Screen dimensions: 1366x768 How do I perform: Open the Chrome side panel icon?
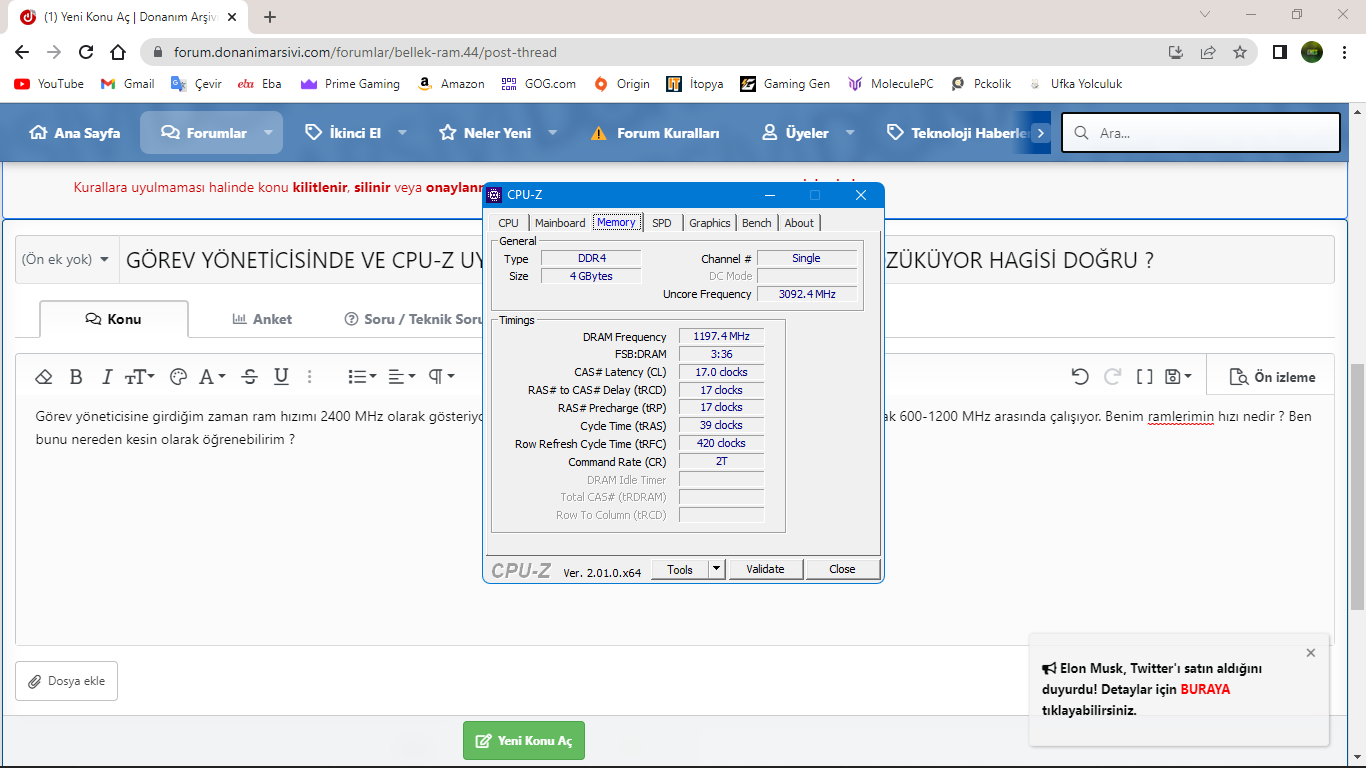pyautogui.click(x=1279, y=52)
